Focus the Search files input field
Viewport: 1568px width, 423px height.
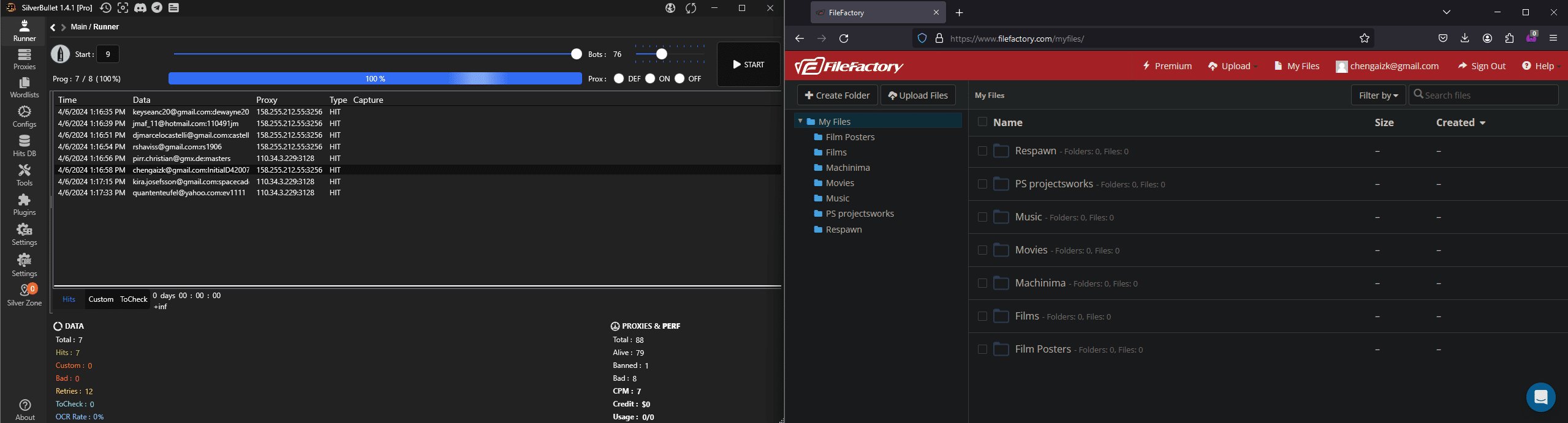pyautogui.click(x=1483, y=95)
